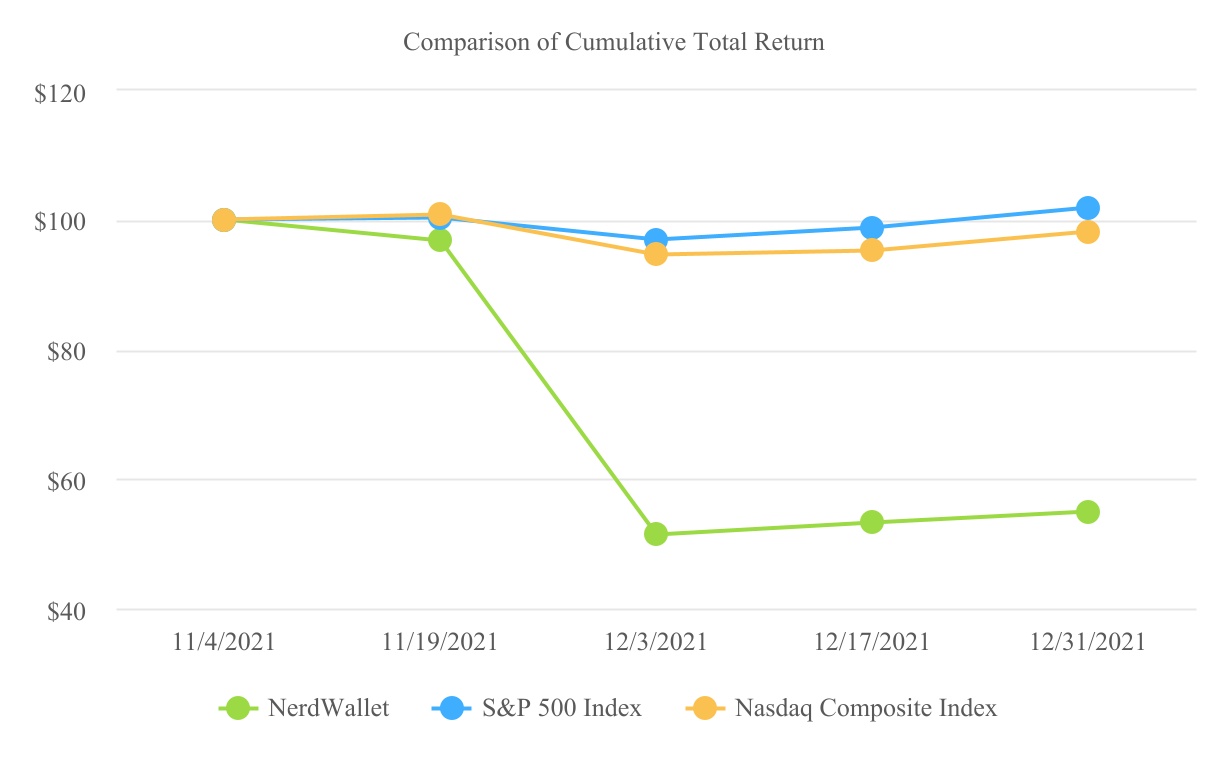Click the NerdWallet legend marker
1226x760 pixels.
(x=237, y=708)
